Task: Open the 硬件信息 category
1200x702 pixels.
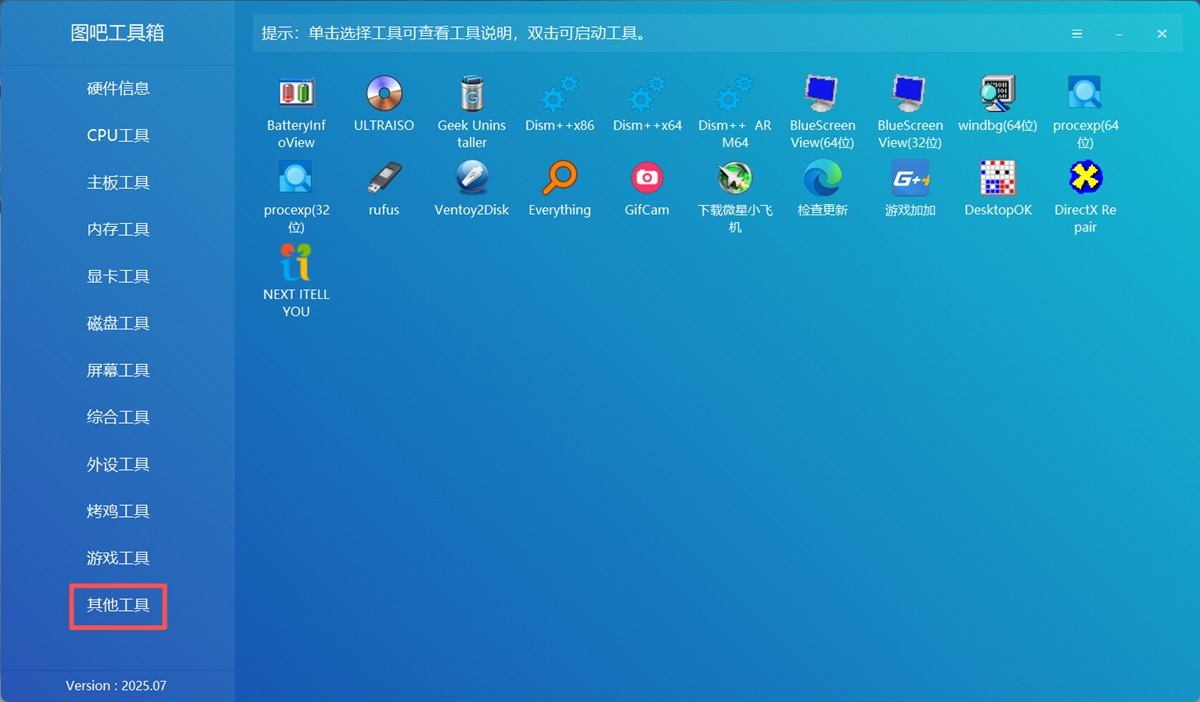Action: pyautogui.click(x=118, y=88)
